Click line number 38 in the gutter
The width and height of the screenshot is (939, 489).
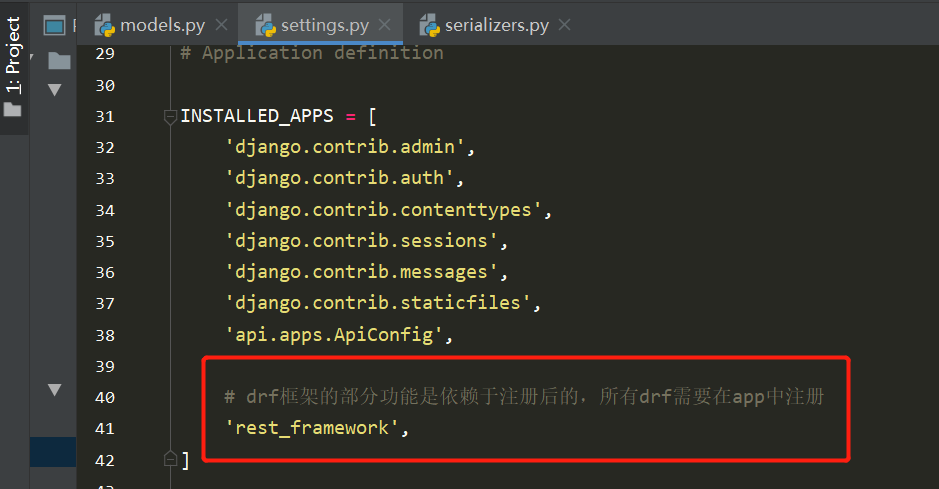point(105,335)
